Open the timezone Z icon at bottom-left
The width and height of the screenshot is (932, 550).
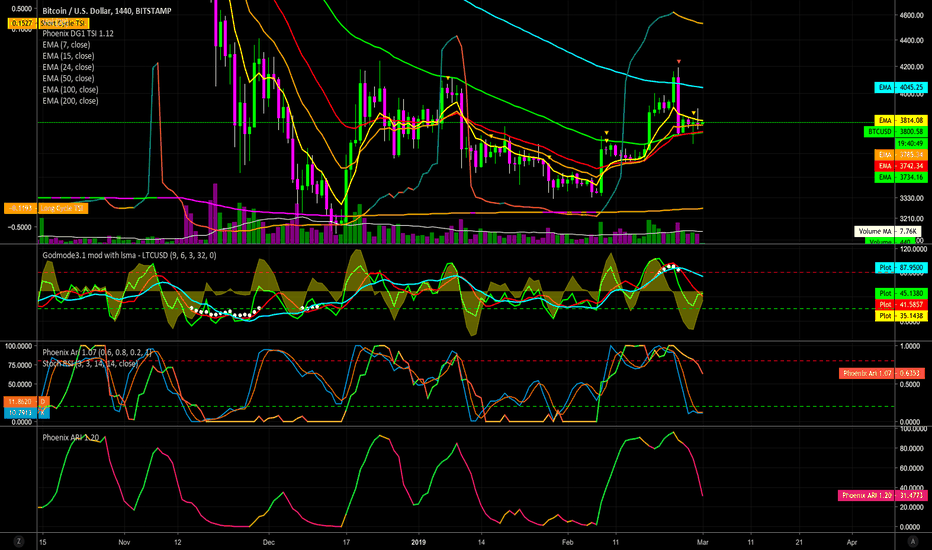tap(18, 541)
